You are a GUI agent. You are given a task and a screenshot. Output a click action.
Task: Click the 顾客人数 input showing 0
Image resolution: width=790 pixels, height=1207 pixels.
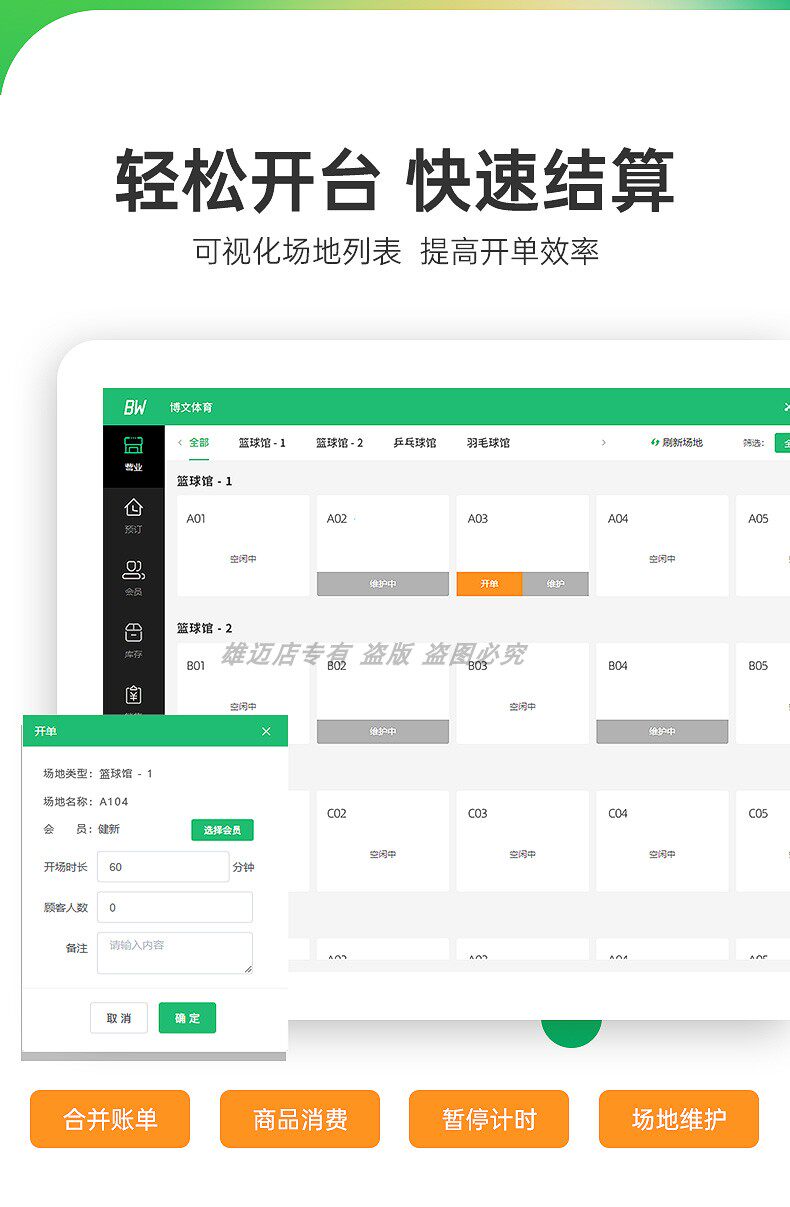point(174,907)
